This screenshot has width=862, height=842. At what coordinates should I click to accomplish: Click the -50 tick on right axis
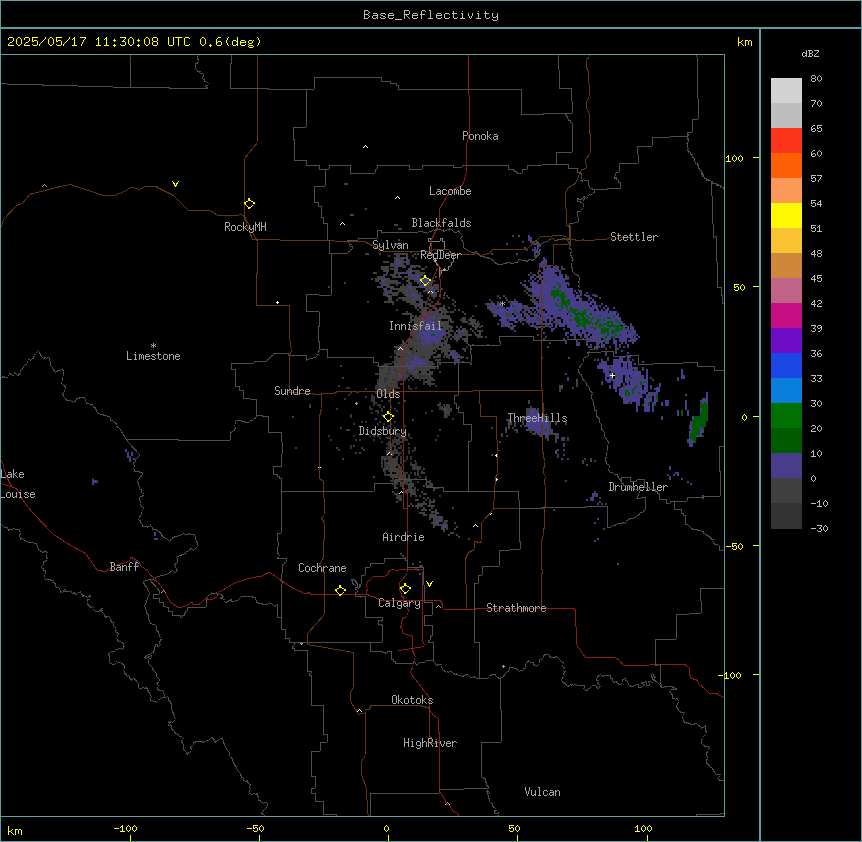[x=734, y=546]
